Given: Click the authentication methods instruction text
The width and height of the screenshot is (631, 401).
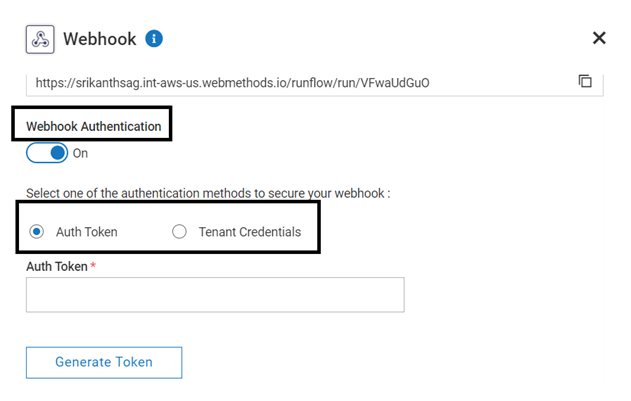Looking at the screenshot, I should tap(207, 193).
